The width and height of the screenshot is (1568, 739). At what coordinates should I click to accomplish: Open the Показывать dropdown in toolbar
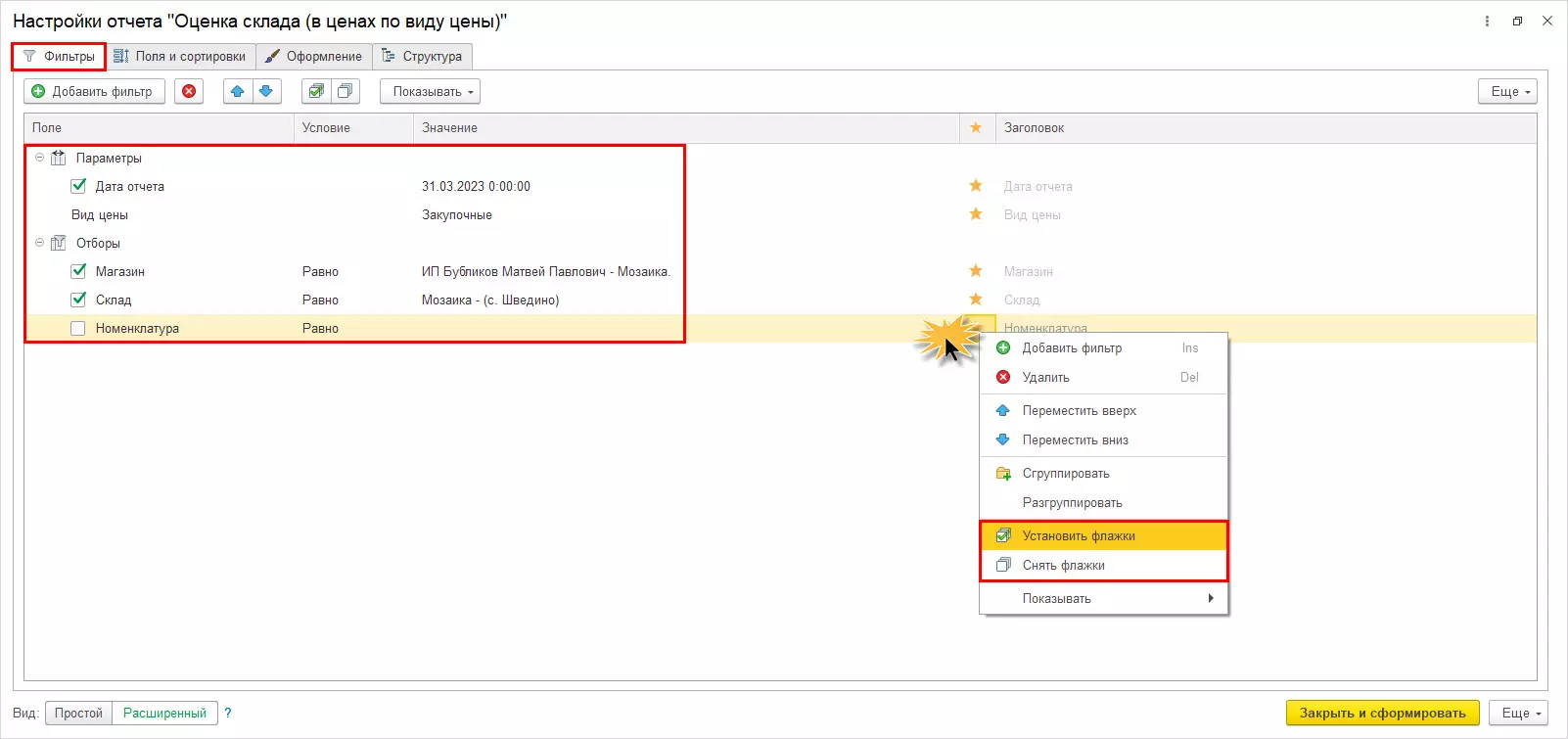(x=430, y=91)
